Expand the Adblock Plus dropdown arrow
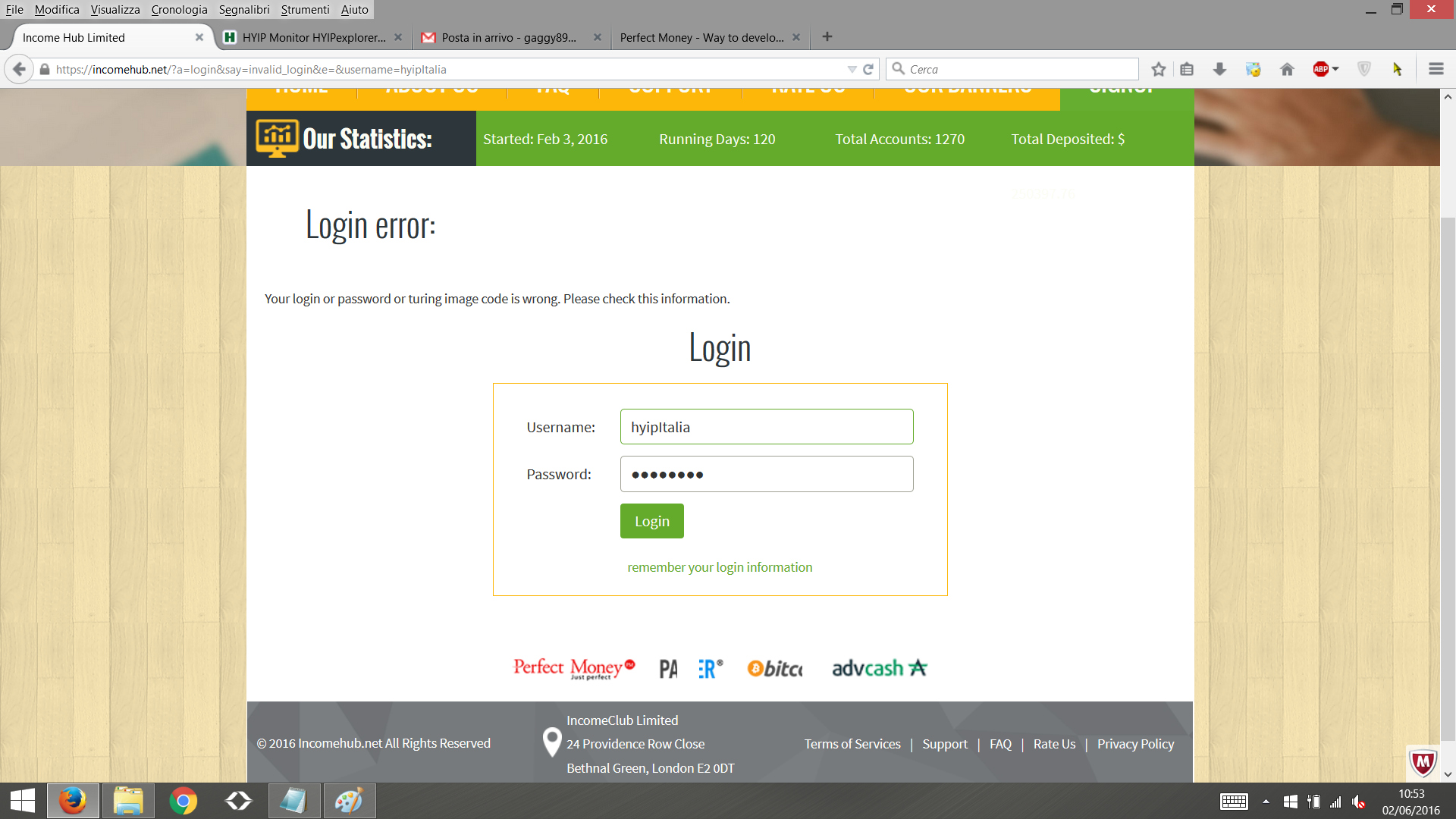Screen dimensions: 1456x819 1335,69
